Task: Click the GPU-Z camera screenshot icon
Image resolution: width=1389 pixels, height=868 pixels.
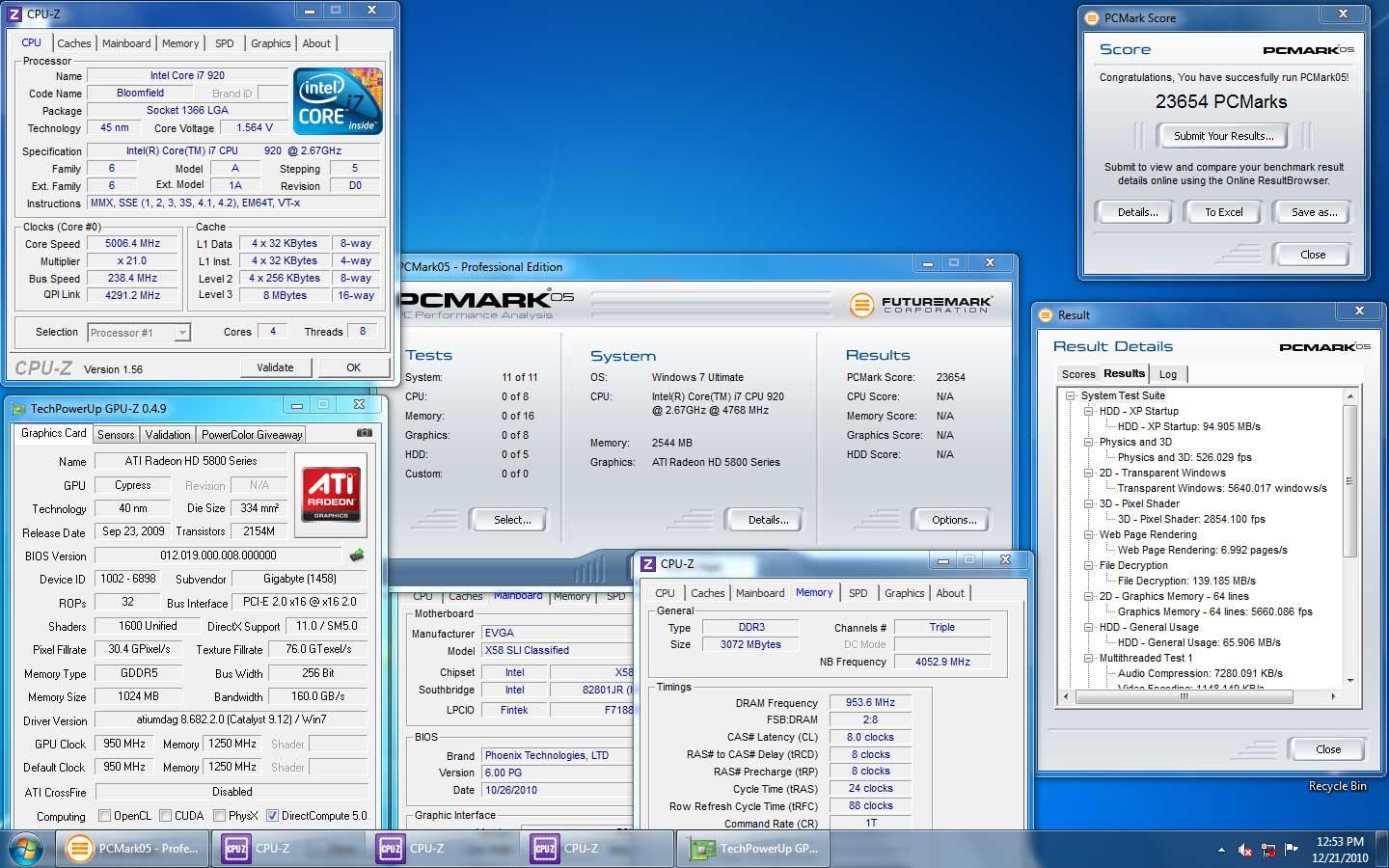Action: [365, 433]
